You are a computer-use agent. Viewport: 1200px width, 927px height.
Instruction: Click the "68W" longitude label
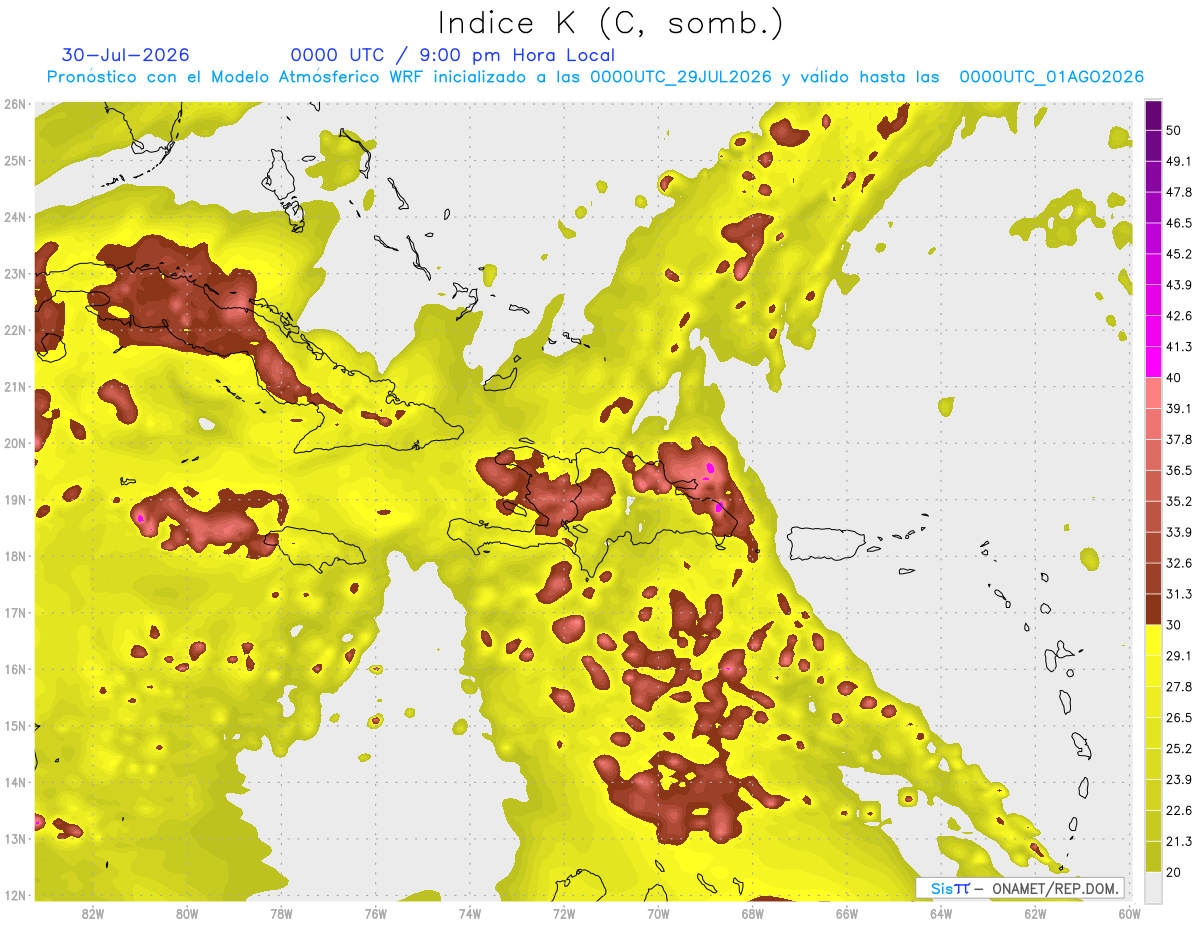(x=753, y=914)
